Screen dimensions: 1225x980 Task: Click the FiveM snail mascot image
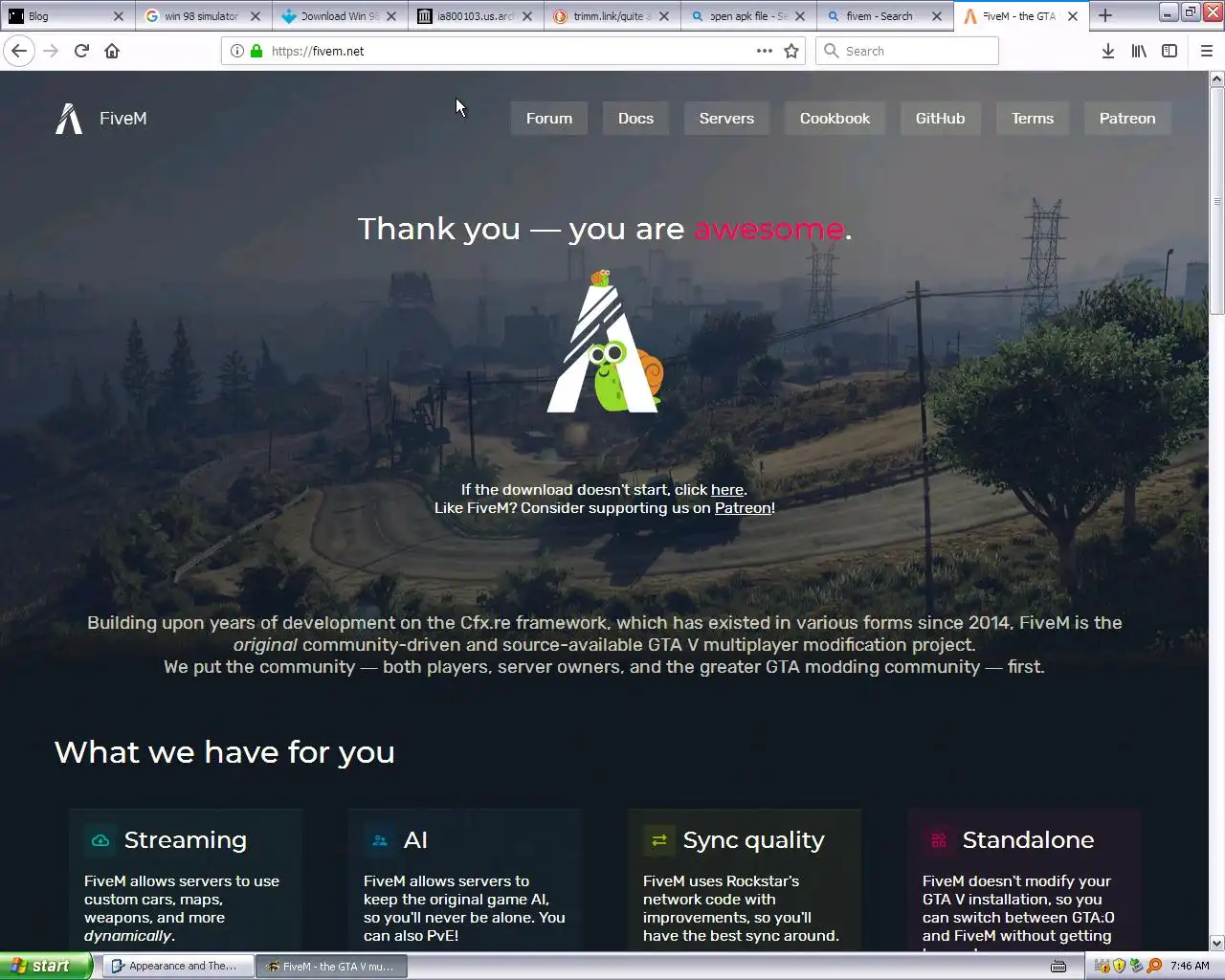click(605, 342)
